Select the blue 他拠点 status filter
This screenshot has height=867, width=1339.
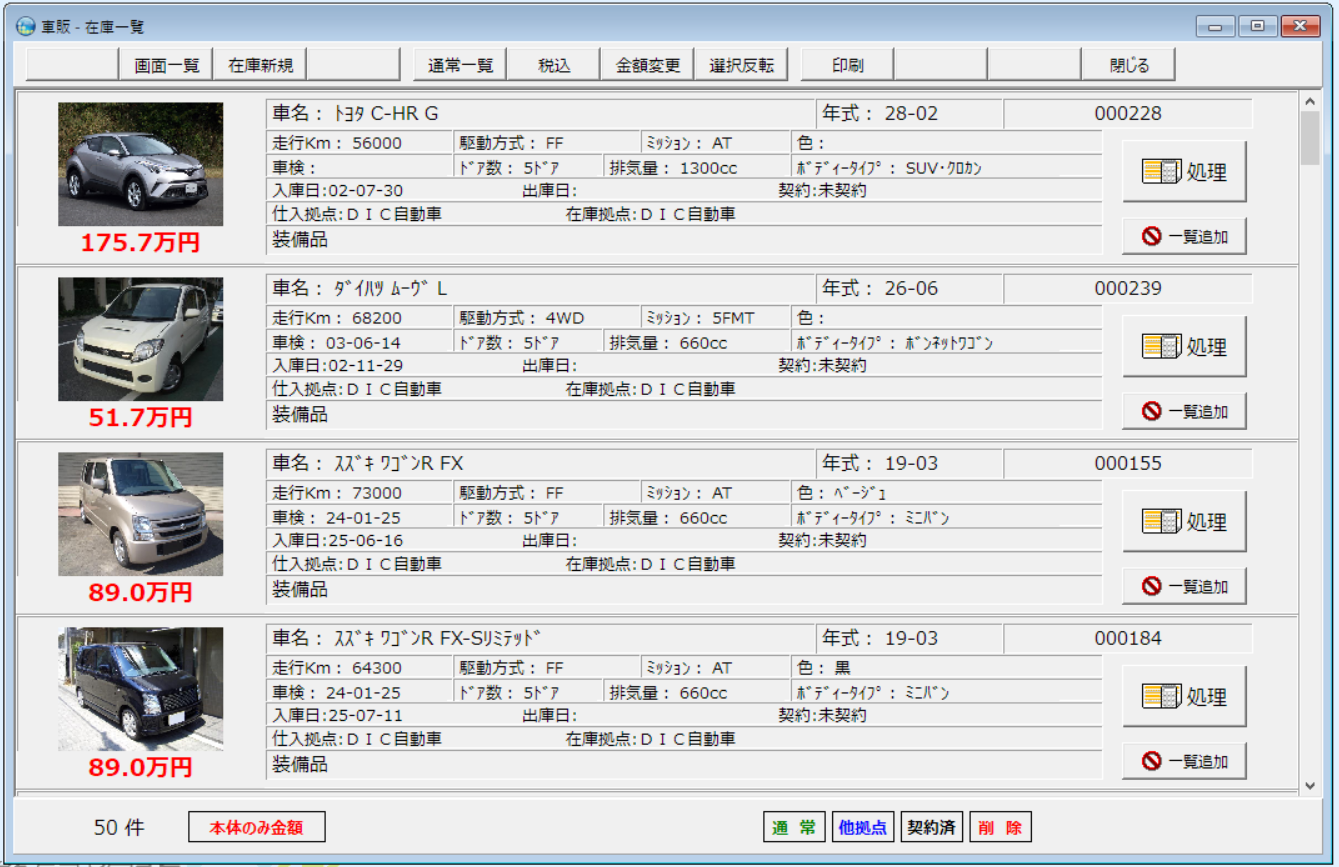863,827
